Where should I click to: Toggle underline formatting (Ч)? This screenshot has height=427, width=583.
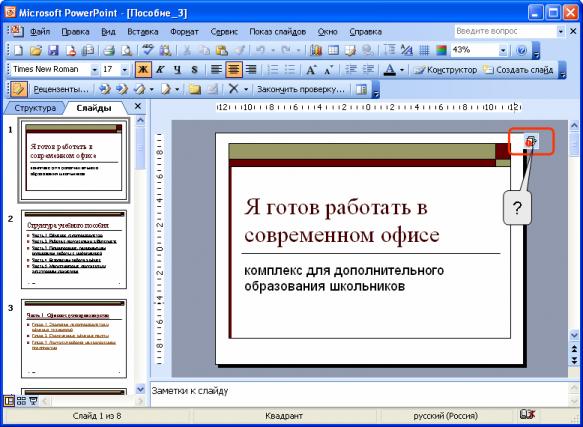coord(177,70)
